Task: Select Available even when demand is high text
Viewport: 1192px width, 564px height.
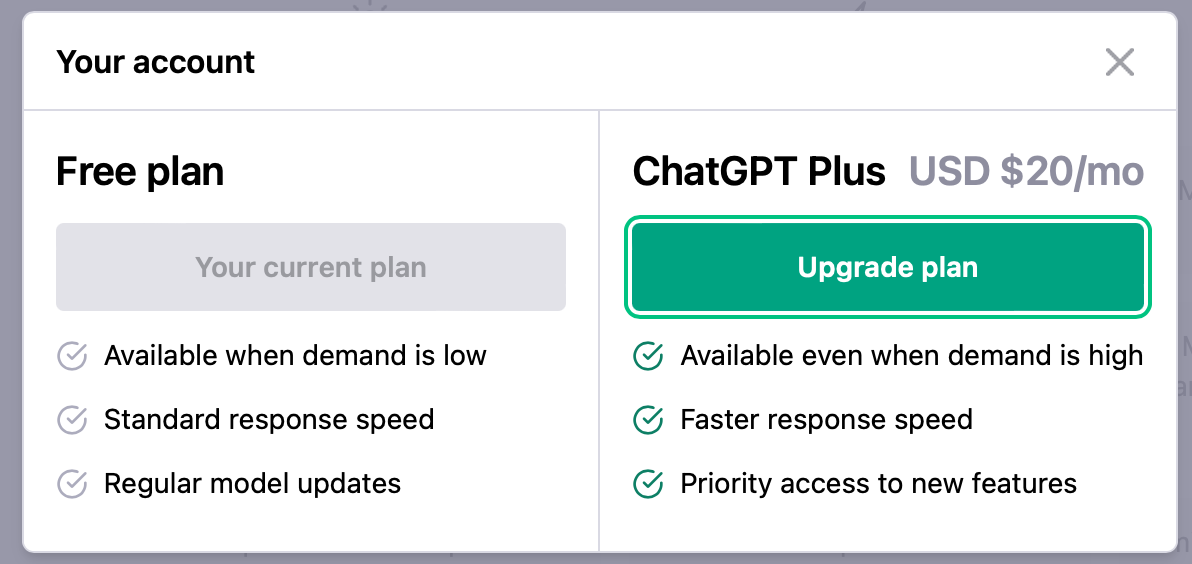Action: tap(911, 356)
